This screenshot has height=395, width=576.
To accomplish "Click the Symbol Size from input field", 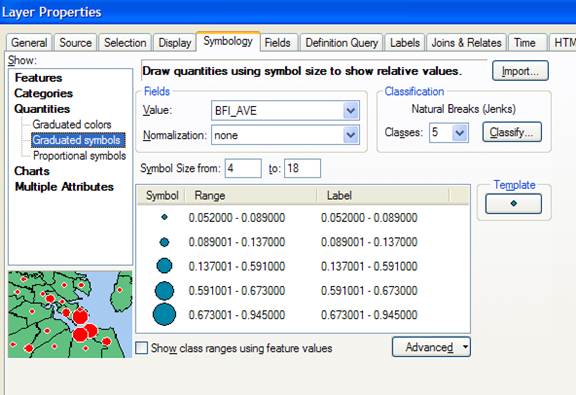I will pyautogui.click(x=243, y=168).
